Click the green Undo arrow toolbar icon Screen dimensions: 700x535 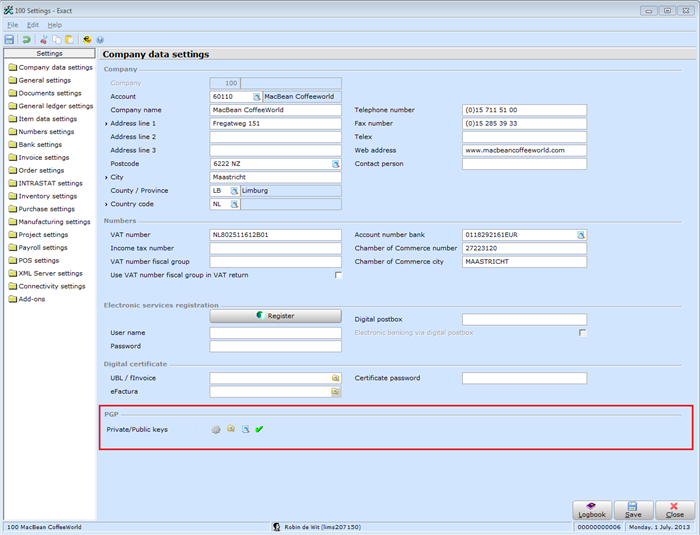click(26, 40)
